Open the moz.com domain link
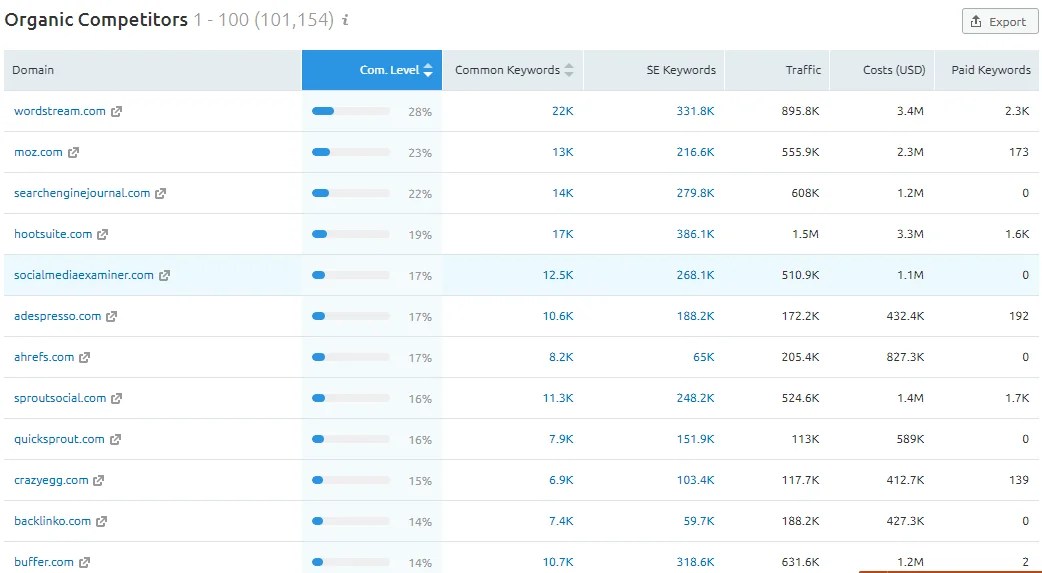The image size is (1042, 573). [x=38, y=152]
